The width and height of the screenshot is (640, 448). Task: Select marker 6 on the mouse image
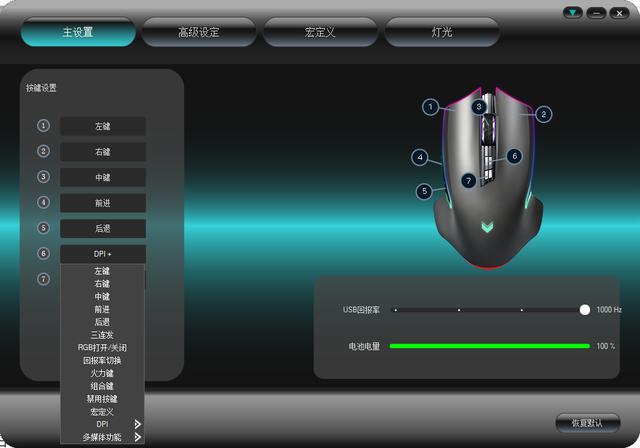513,156
